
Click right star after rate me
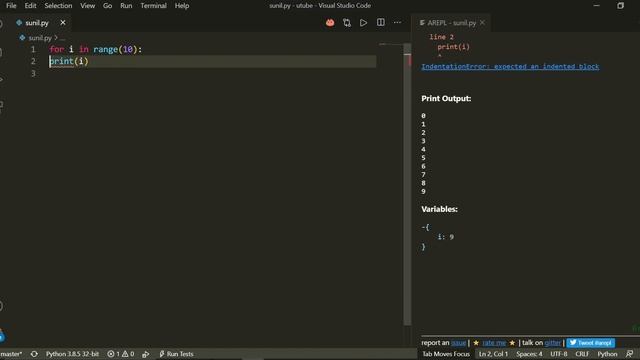click(x=512, y=343)
